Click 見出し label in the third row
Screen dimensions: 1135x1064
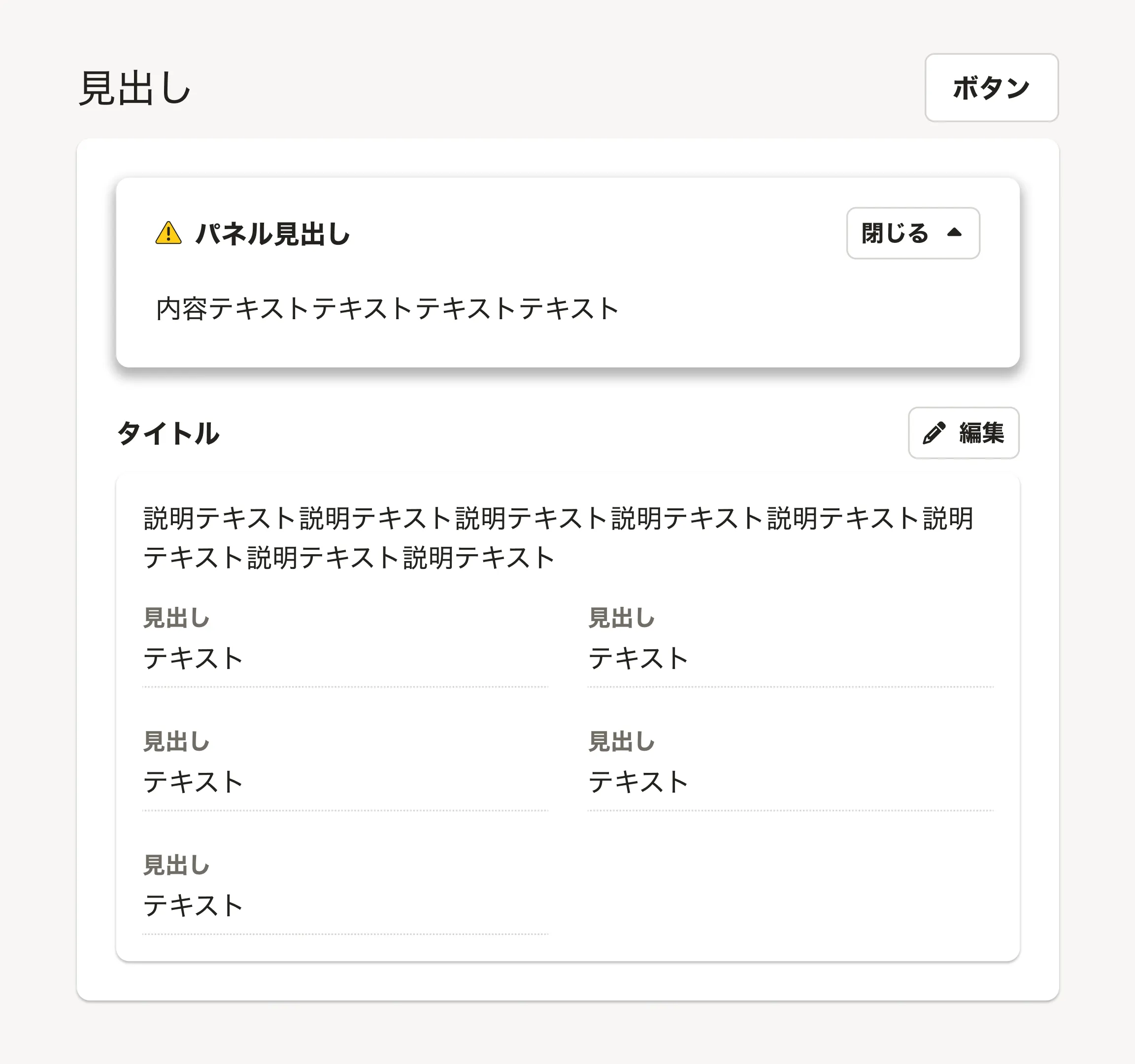(x=176, y=865)
